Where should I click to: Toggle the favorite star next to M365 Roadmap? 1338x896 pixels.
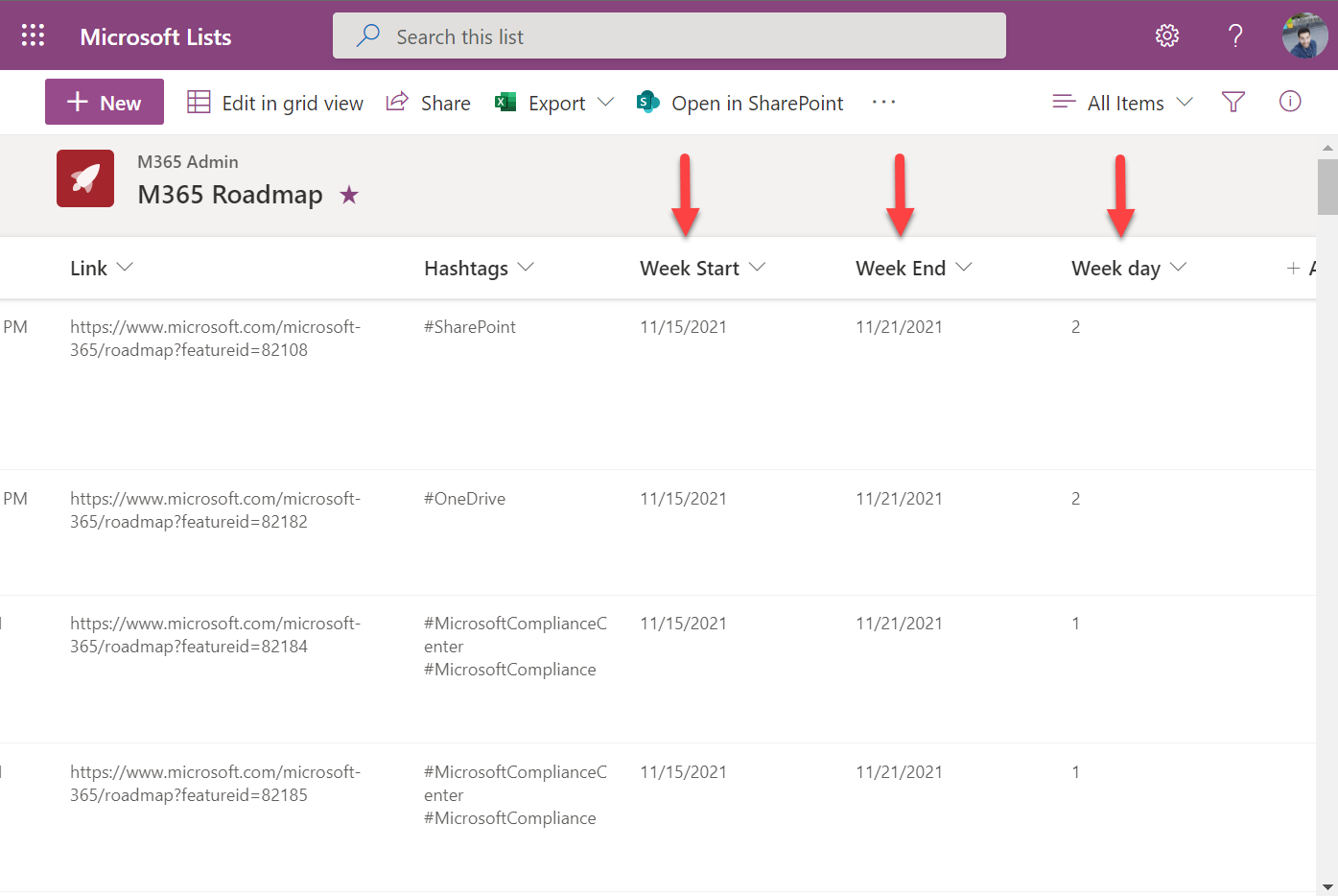click(x=349, y=194)
